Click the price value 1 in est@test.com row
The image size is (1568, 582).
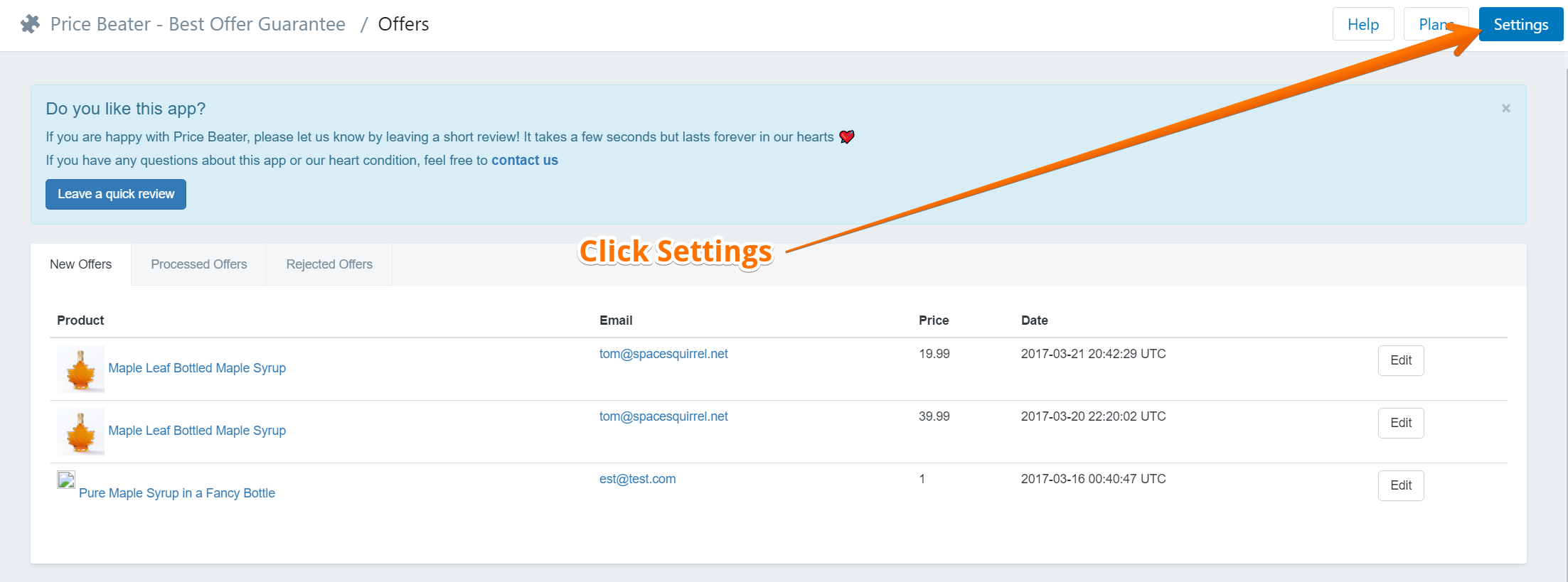(922, 479)
